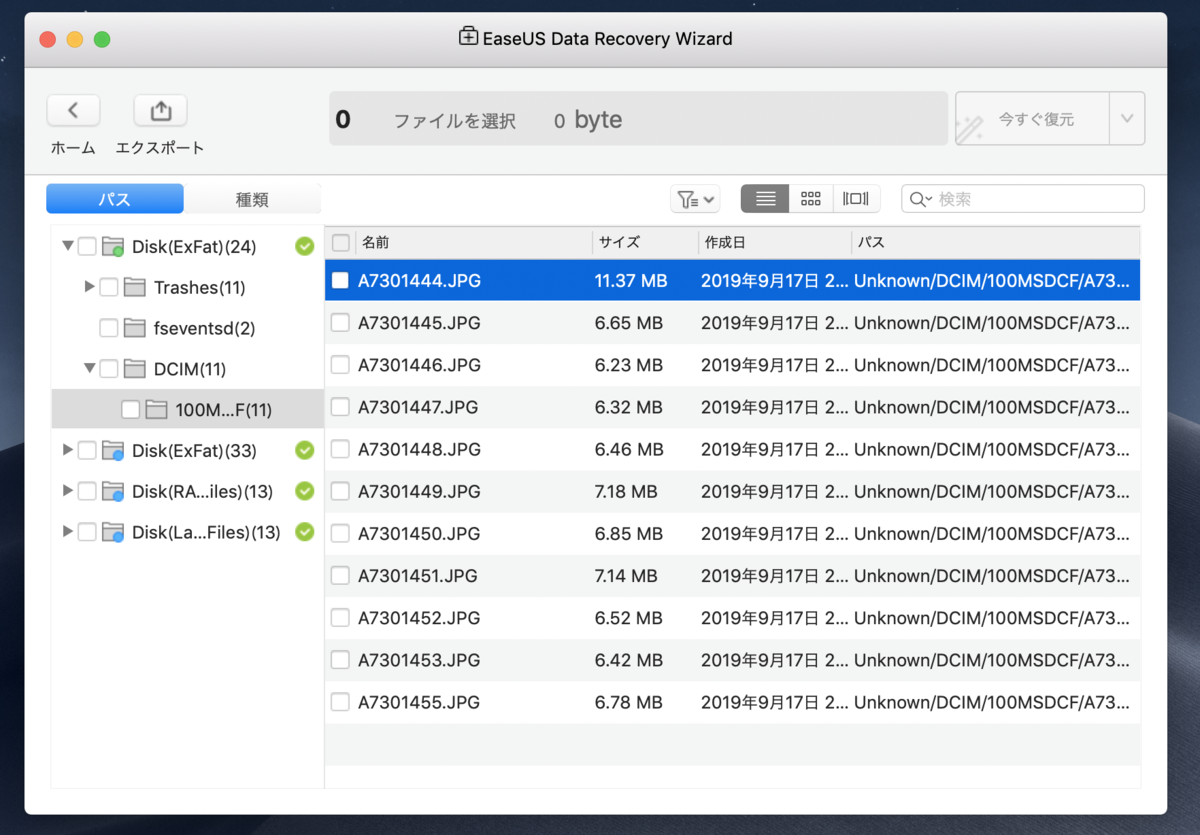Click green check badge beside Disk(ExFat)(24)
The height and width of the screenshot is (835, 1200).
coord(305,246)
